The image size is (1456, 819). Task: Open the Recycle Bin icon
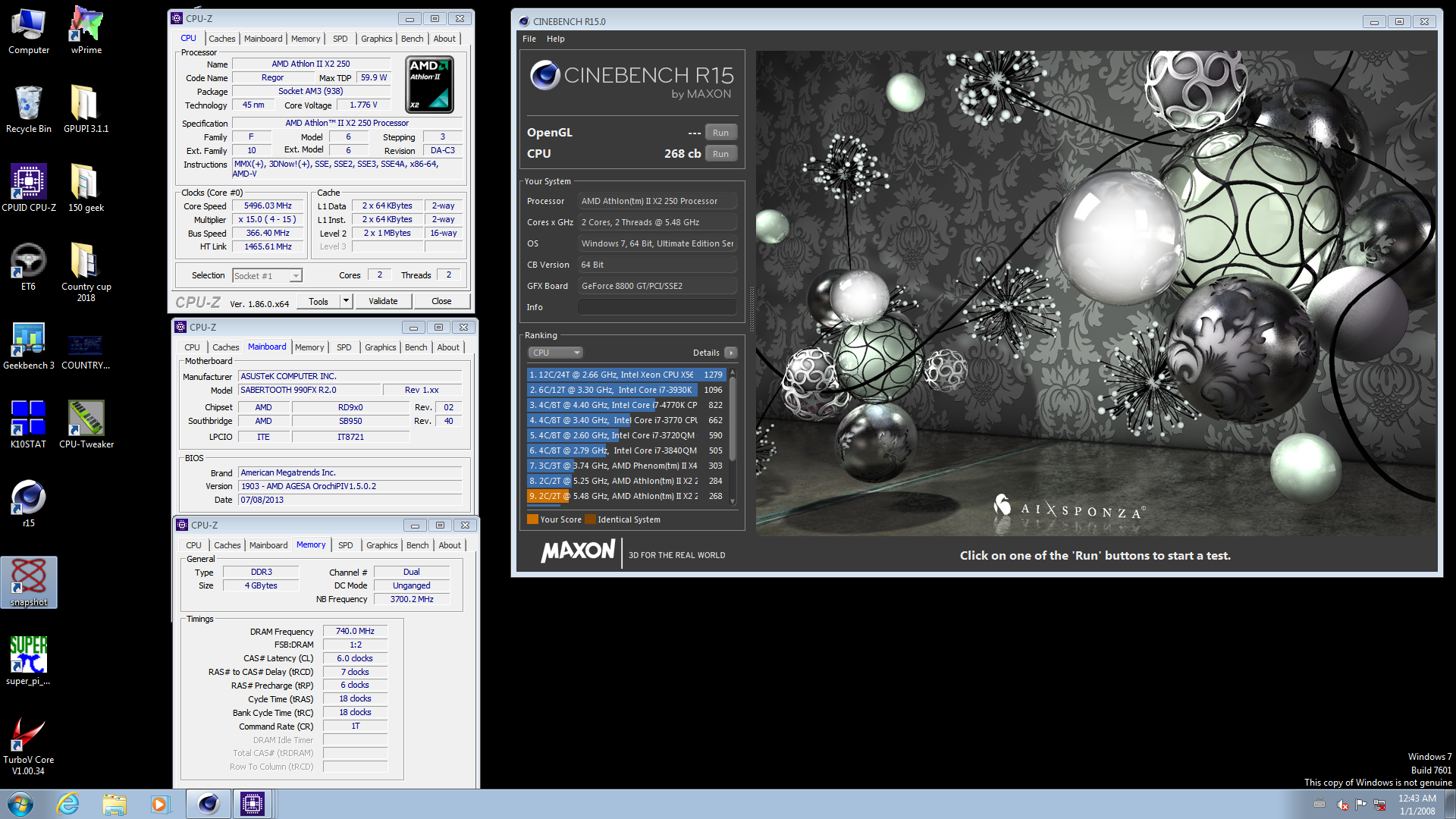tap(29, 110)
